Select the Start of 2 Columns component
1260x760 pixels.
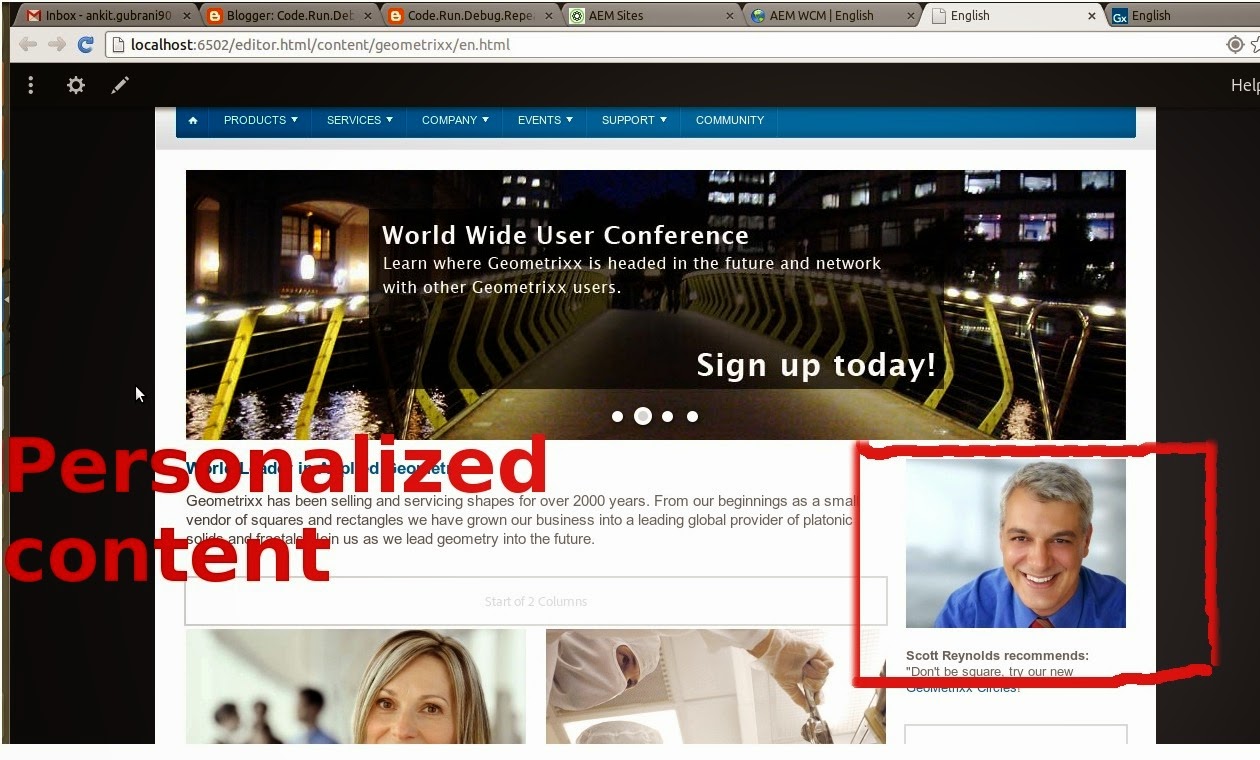click(536, 601)
